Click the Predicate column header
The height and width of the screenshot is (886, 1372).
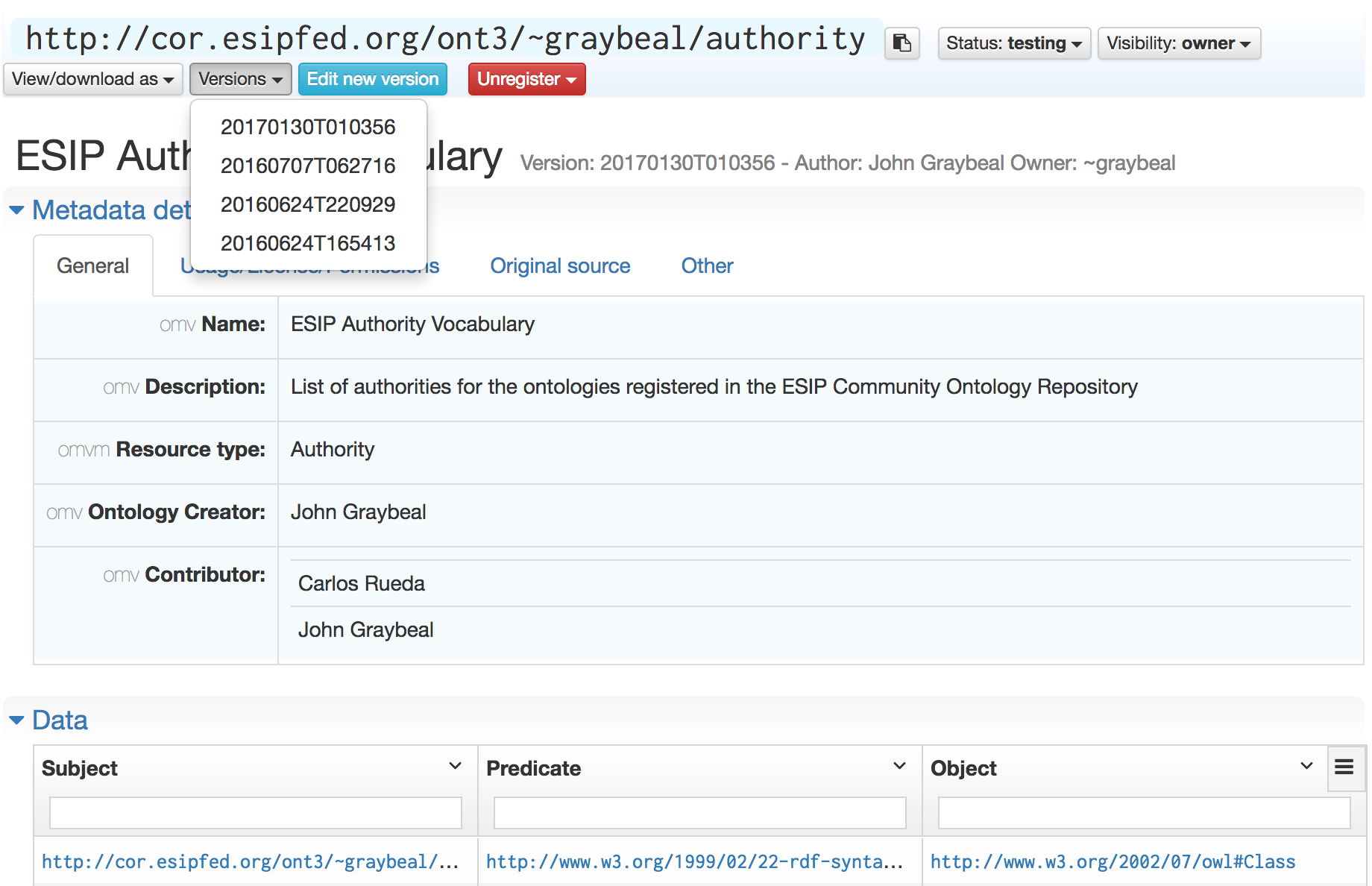(x=534, y=768)
